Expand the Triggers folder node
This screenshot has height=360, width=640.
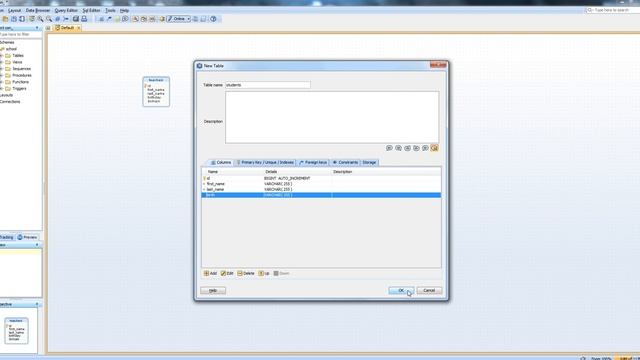click(x=2, y=88)
